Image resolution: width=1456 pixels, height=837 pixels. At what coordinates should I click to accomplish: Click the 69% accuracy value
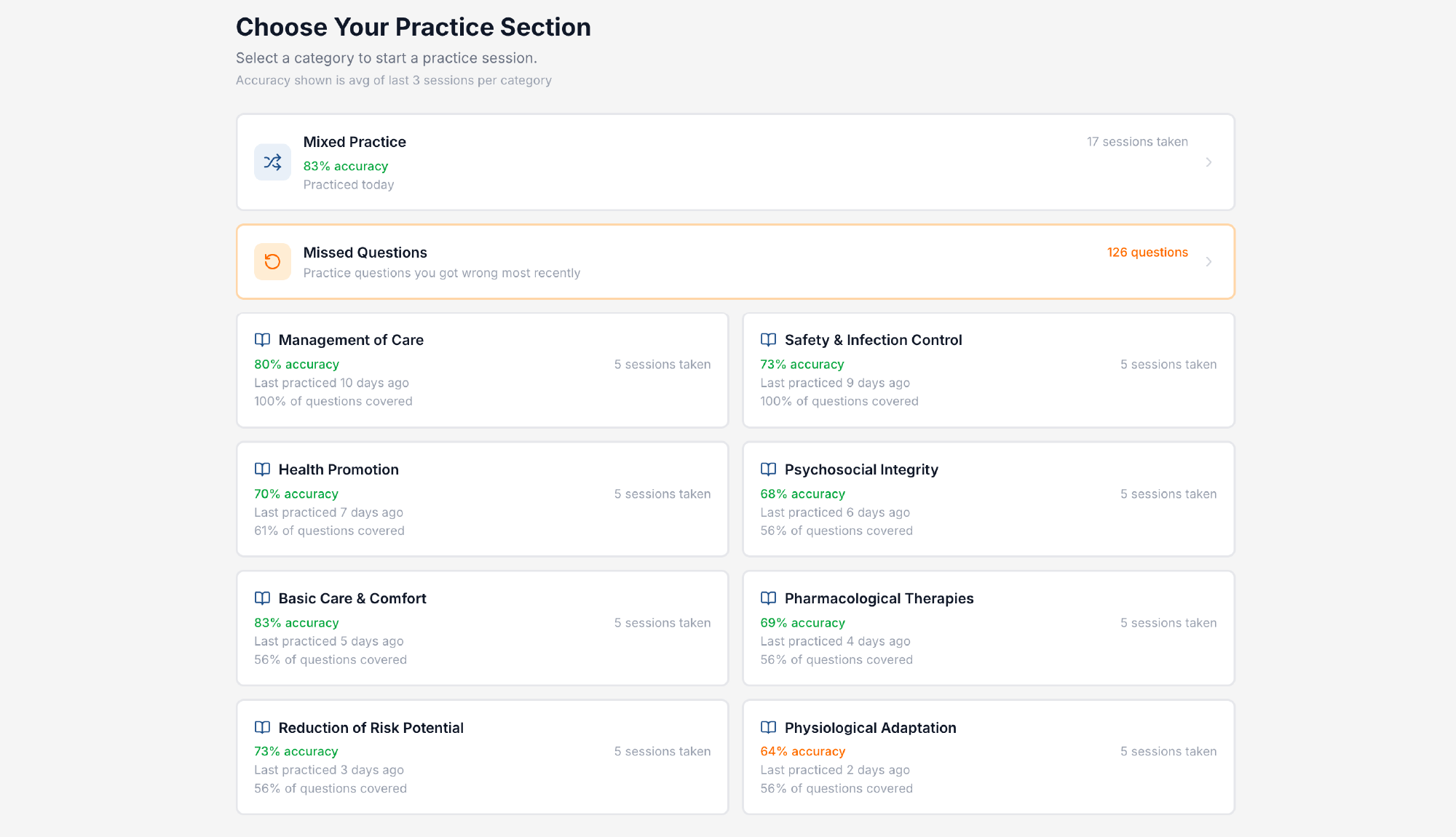[x=803, y=622]
